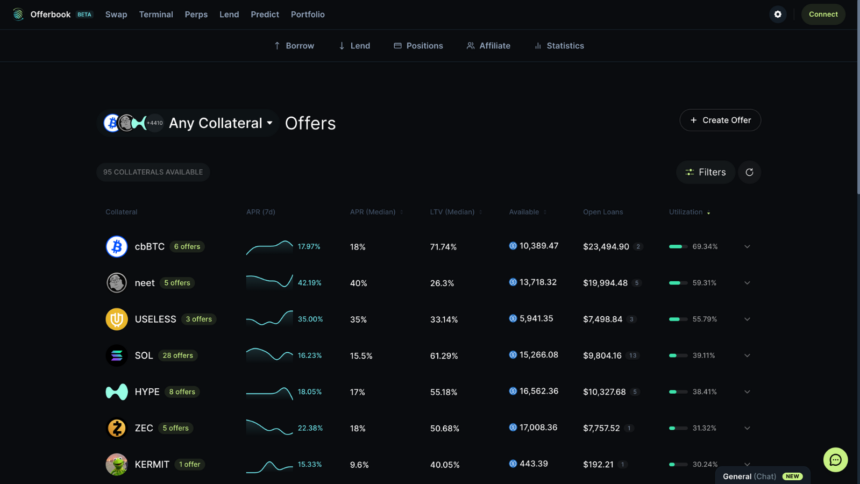Sort by APR (Median) column
Screen dimensions: 860x484
pyautogui.click(x=376, y=212)
